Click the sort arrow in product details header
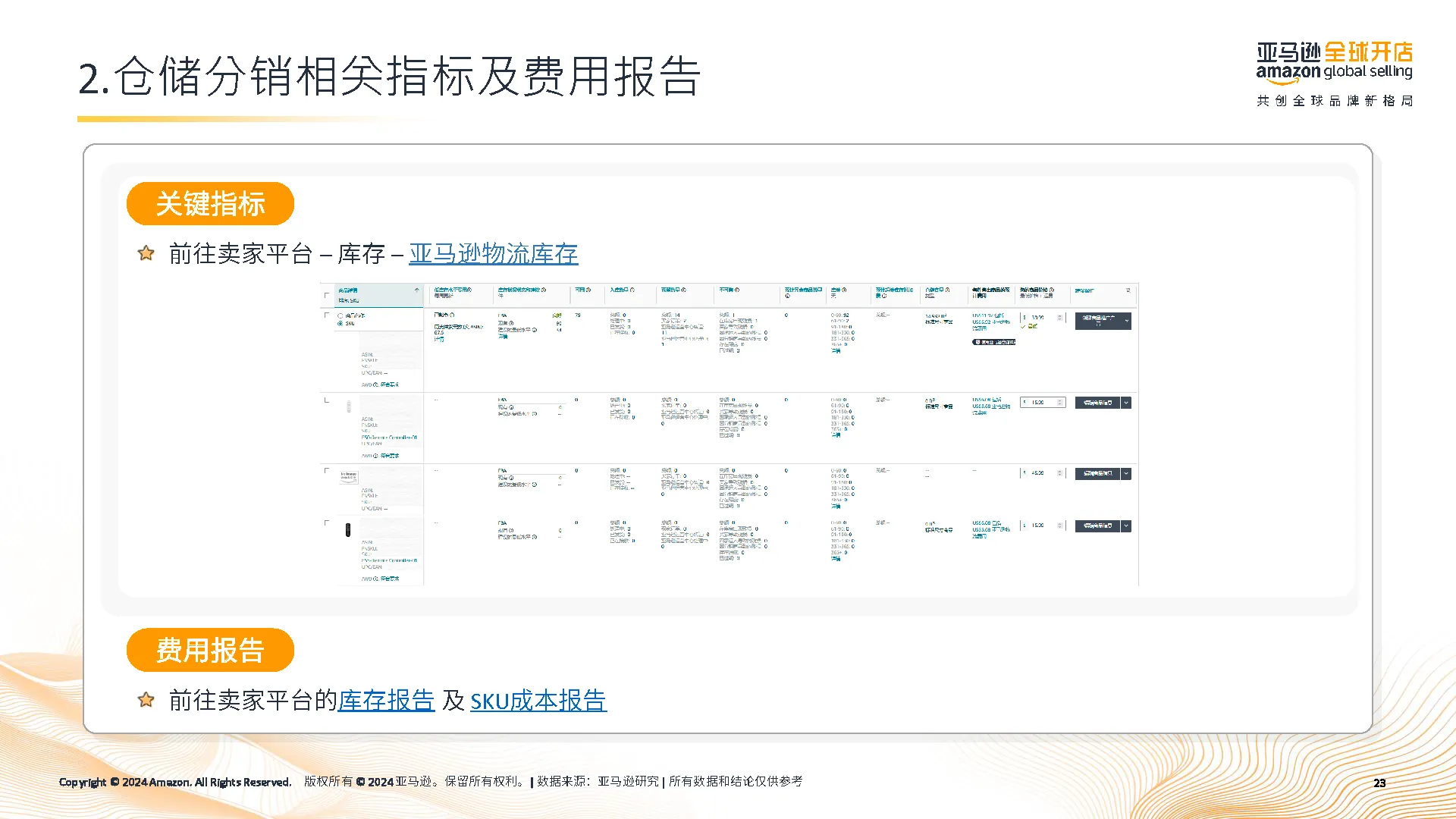The image size is (1456, 819). (416, 290)
